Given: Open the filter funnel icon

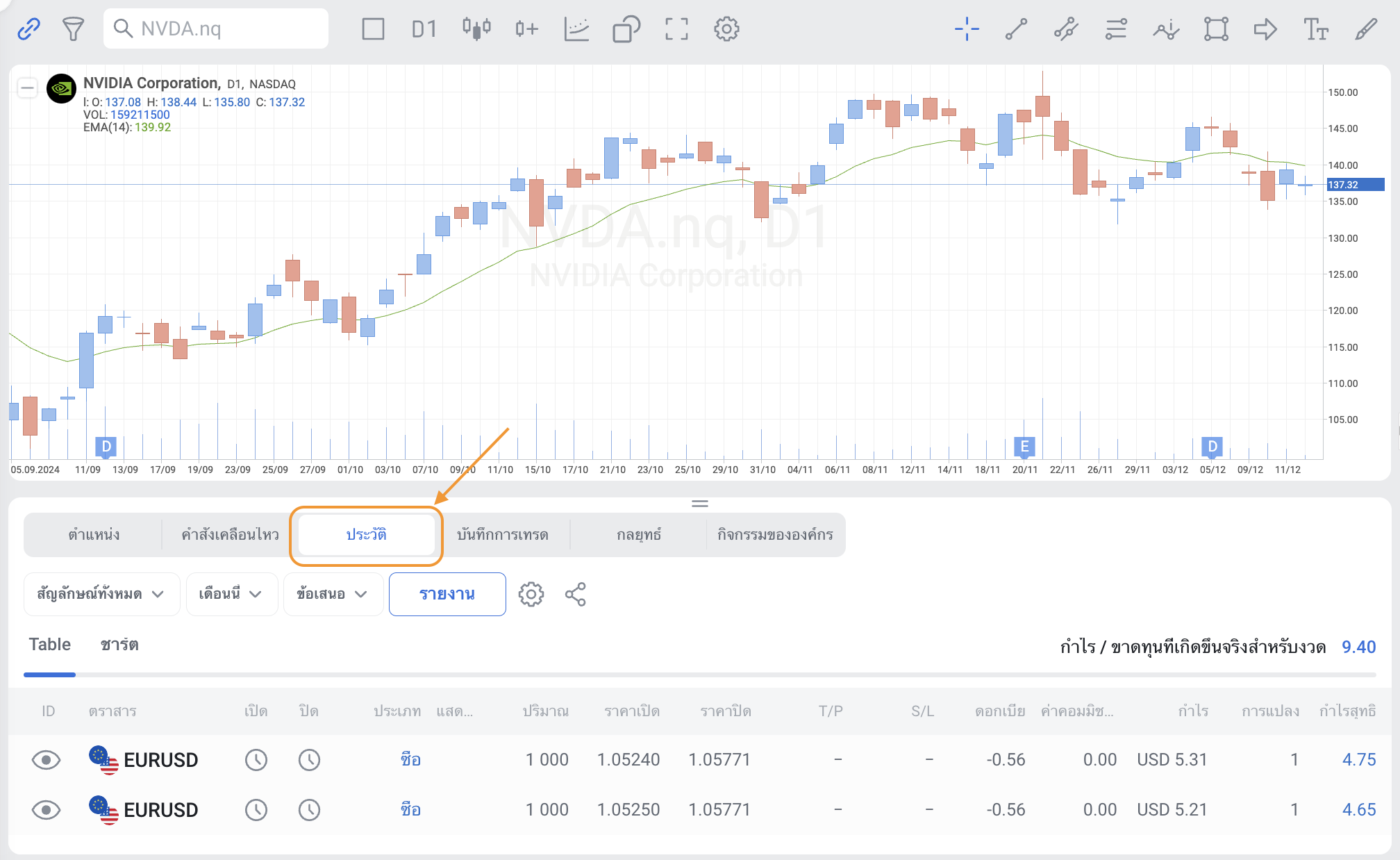Looking at the screenshot, I should pyautogui.click(x=73, y=29).
